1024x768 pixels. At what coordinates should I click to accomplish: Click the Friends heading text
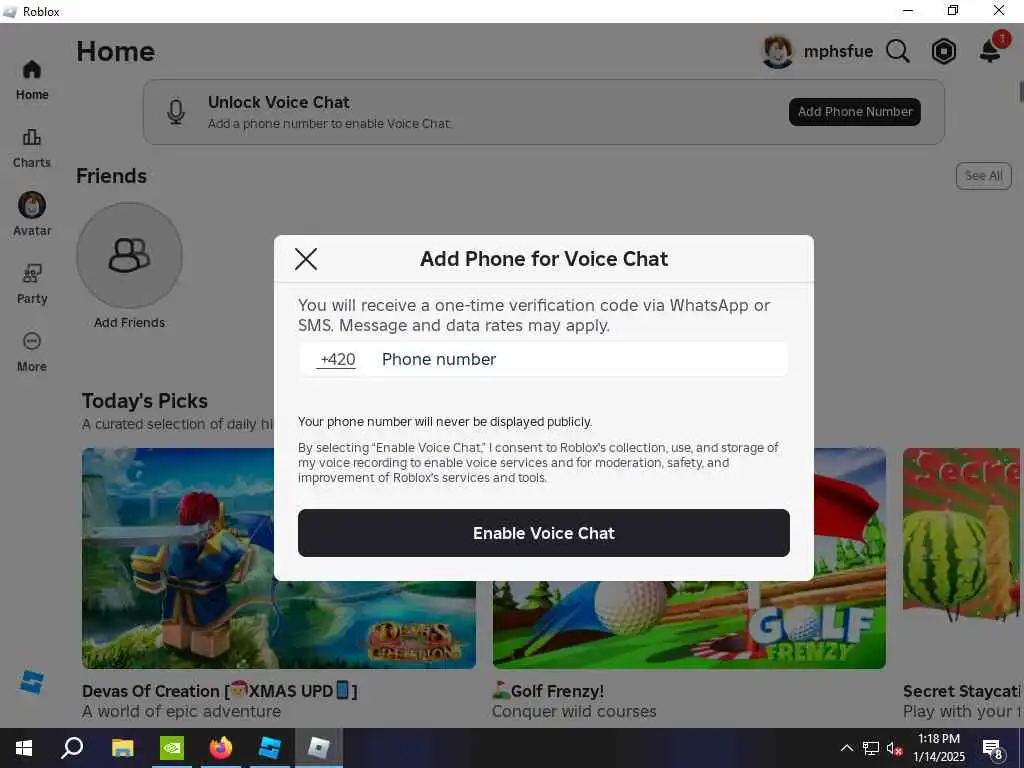111,176
